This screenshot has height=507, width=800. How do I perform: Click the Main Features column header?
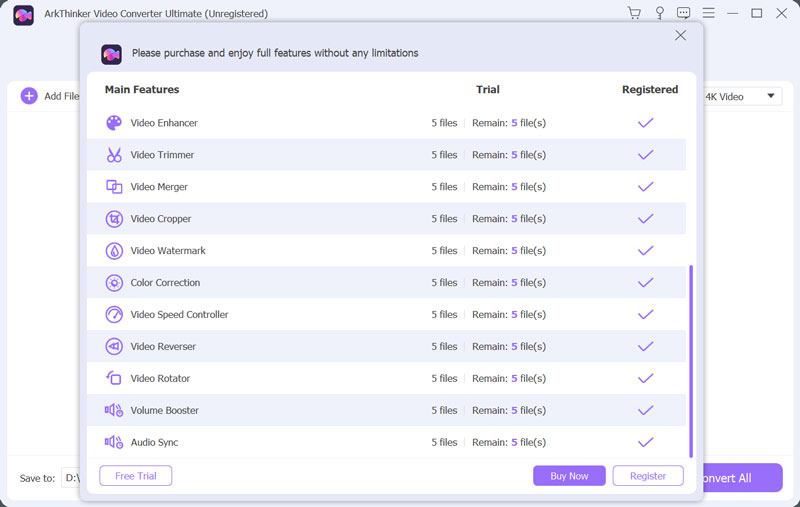(142, 90)
